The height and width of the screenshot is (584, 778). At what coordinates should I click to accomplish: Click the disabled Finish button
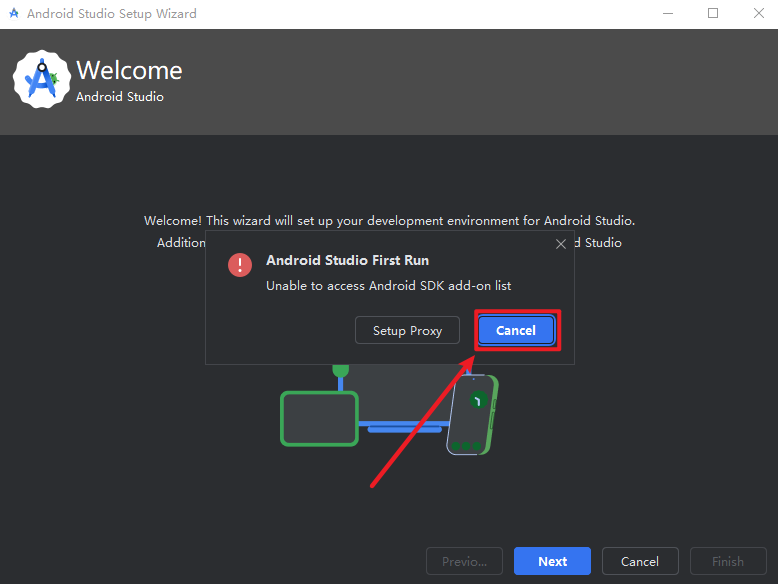point(727,561)
